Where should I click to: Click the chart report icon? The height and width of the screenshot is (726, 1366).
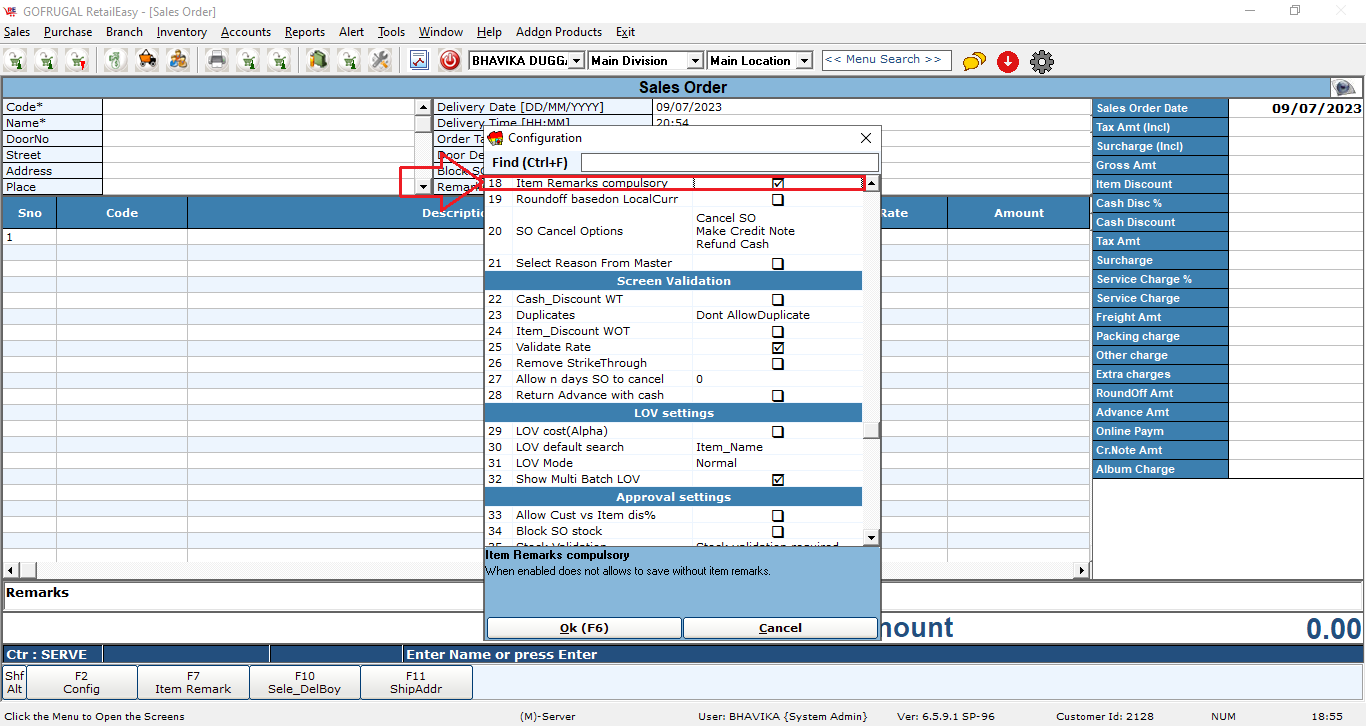point(419,61)
